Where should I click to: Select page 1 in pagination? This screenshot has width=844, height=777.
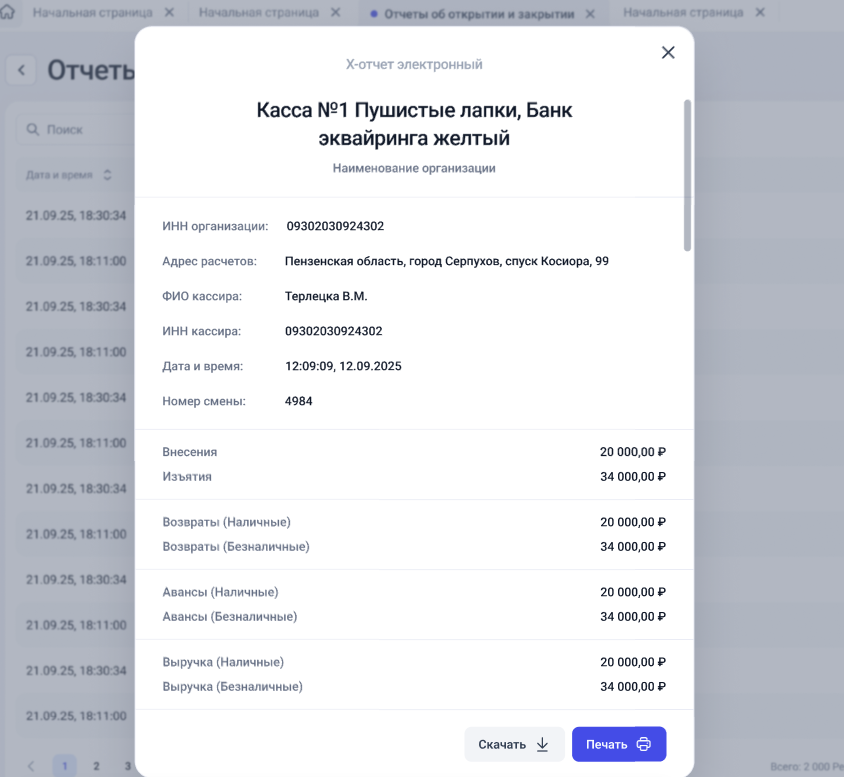coord(65,766)
